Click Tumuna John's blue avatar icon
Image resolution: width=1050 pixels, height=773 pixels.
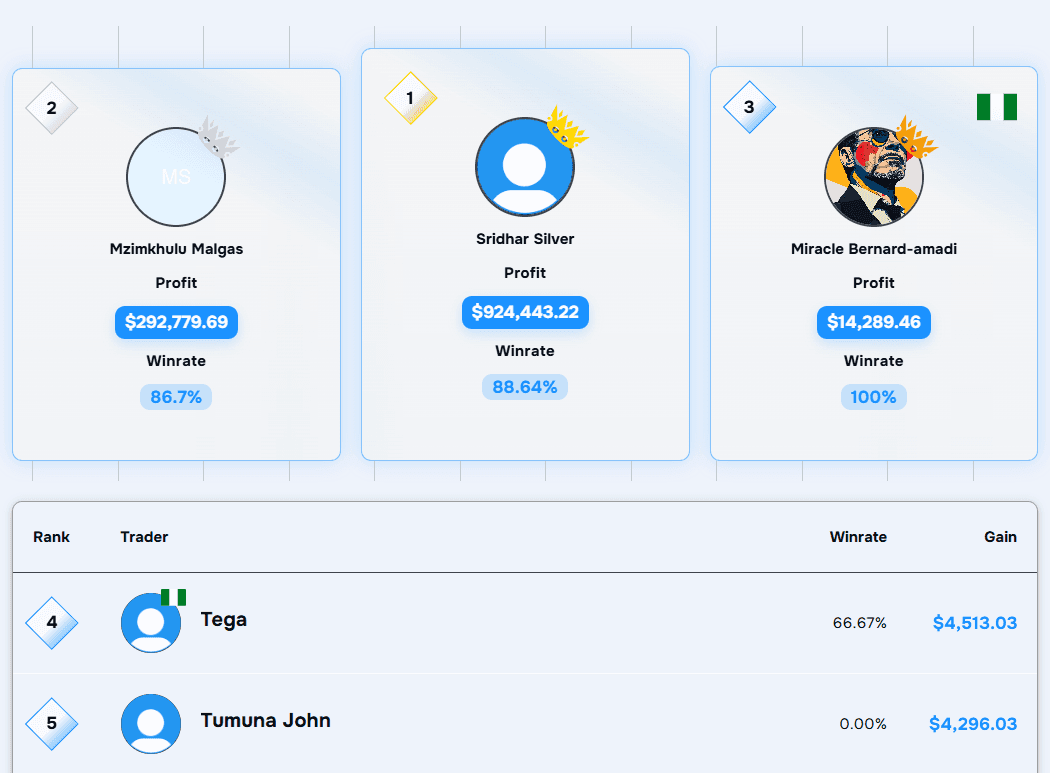pos(151,722)
